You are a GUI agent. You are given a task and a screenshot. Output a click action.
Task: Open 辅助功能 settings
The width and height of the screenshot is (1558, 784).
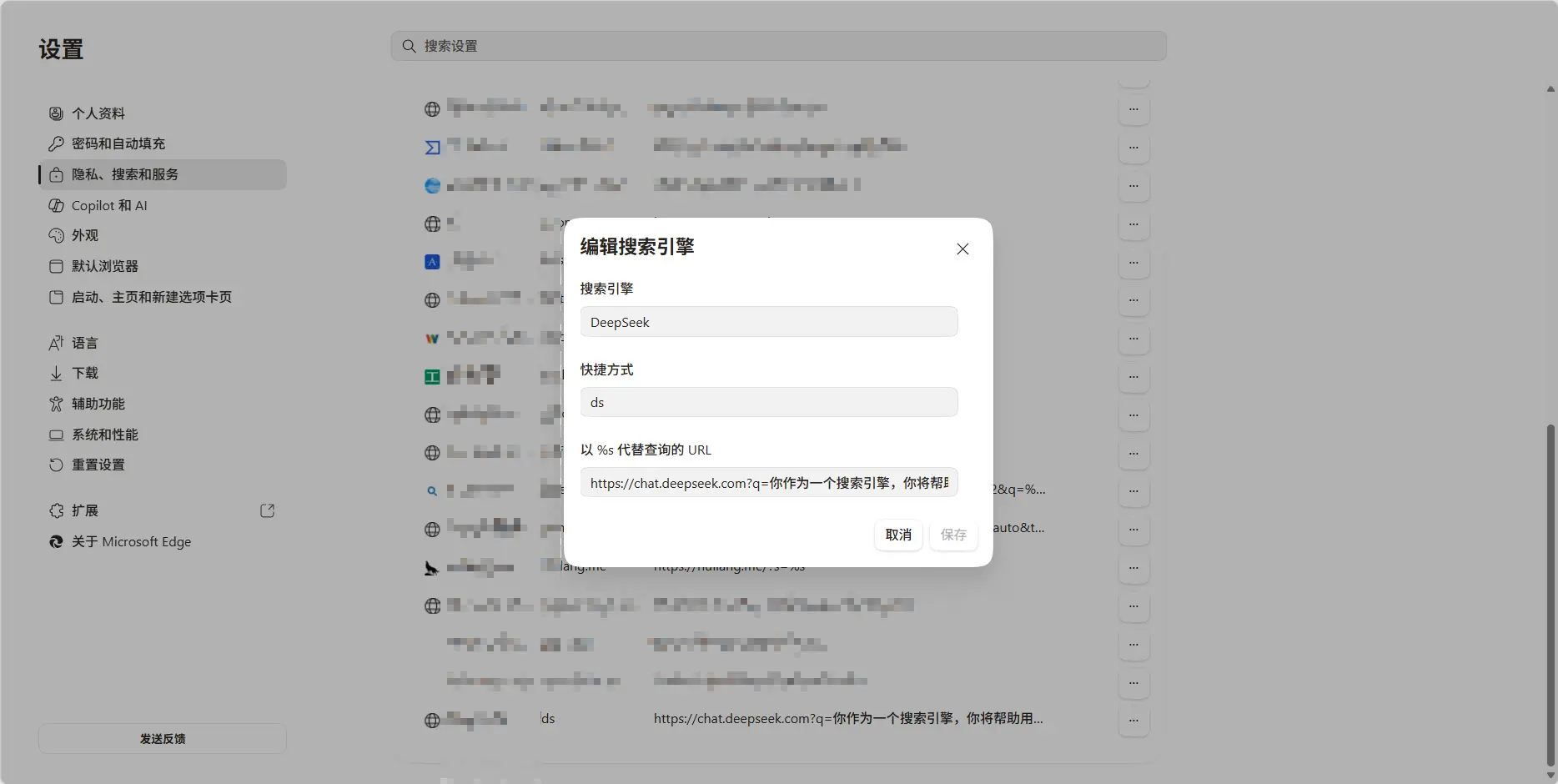(163, 404)
